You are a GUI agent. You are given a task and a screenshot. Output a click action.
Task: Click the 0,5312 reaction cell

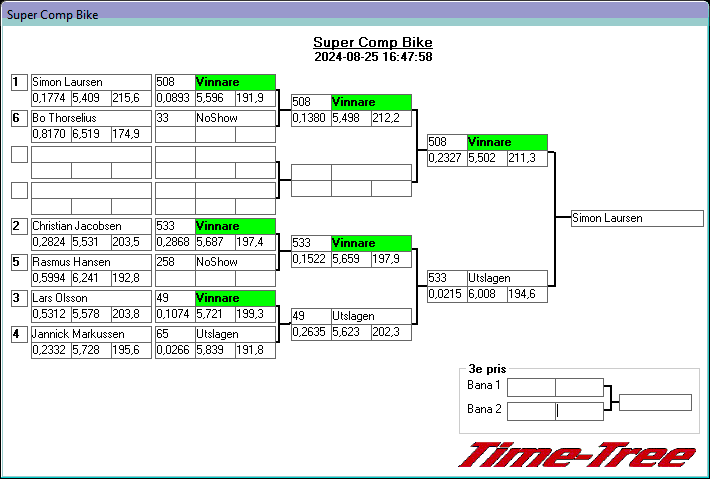pyautogui.click(x=51, y=314)
